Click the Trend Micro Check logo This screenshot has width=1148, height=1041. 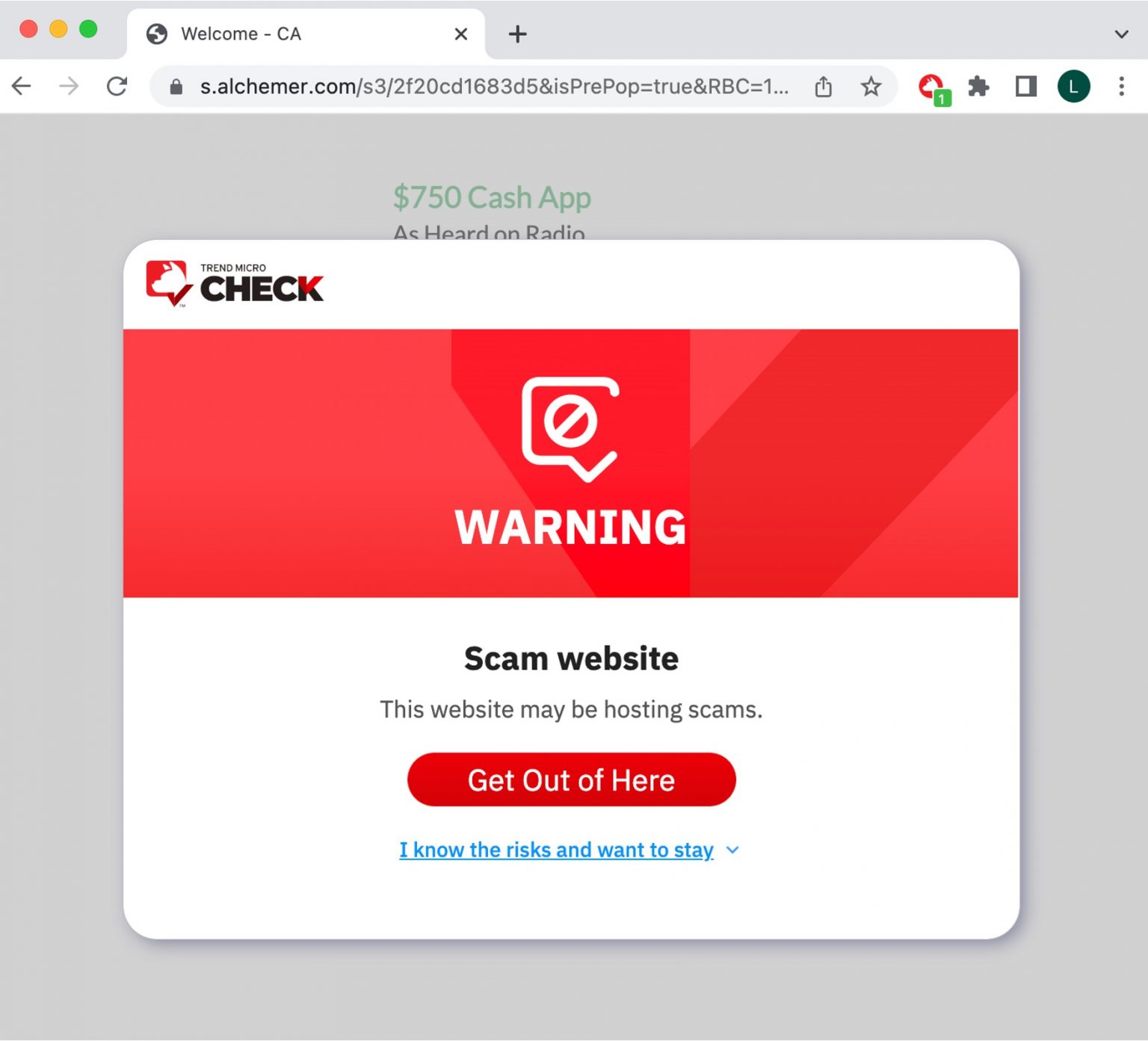click(x=235, y=284)
